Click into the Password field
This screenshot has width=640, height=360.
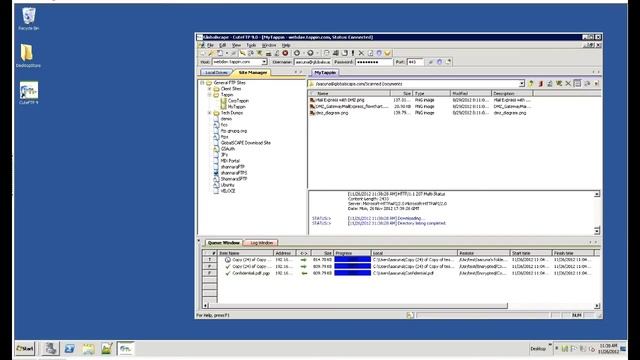(x=374, y=62)
